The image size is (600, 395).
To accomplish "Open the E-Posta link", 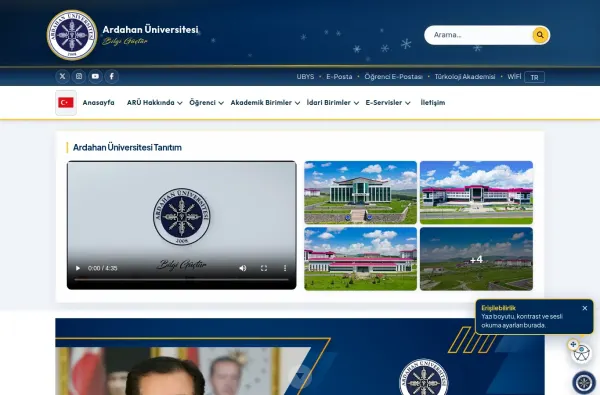I will tap(339, 77).
